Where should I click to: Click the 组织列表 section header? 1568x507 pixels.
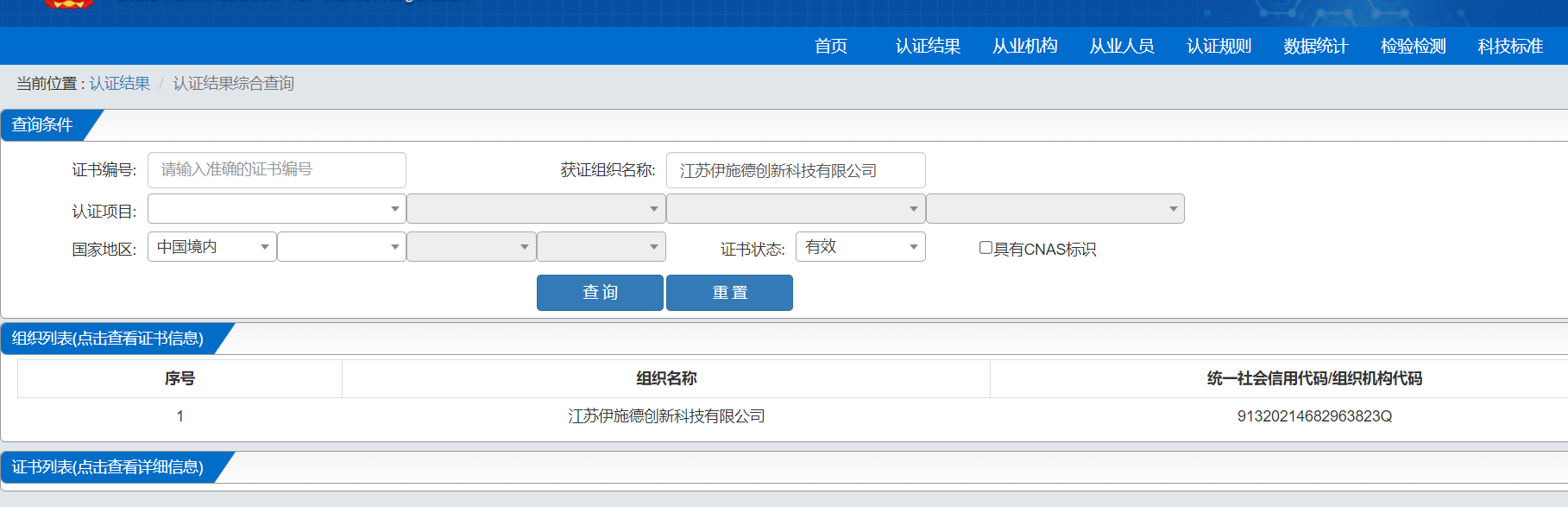[x=108, y=339]
